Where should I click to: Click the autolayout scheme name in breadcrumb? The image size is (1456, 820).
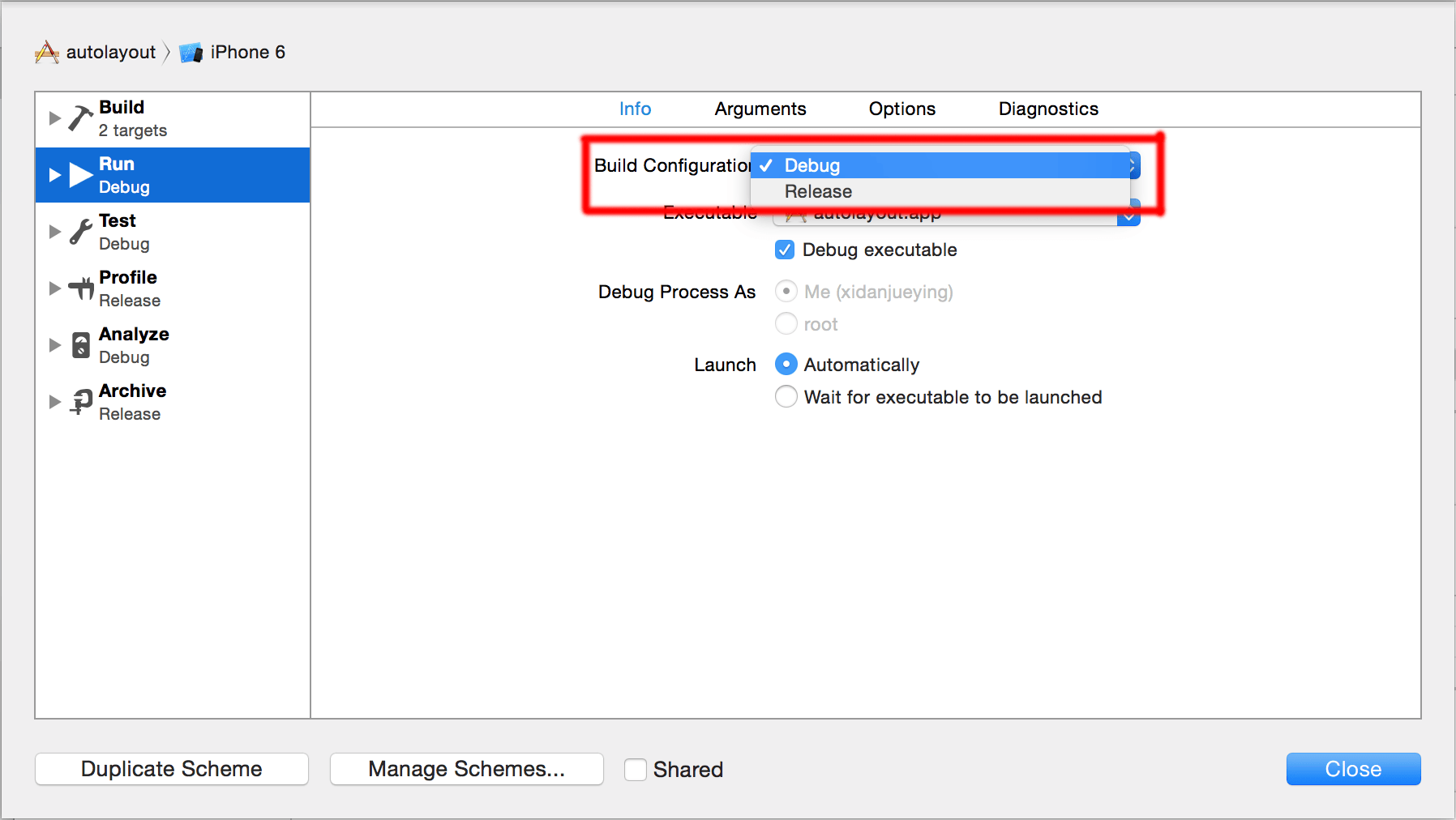click(x=111, y=53)
